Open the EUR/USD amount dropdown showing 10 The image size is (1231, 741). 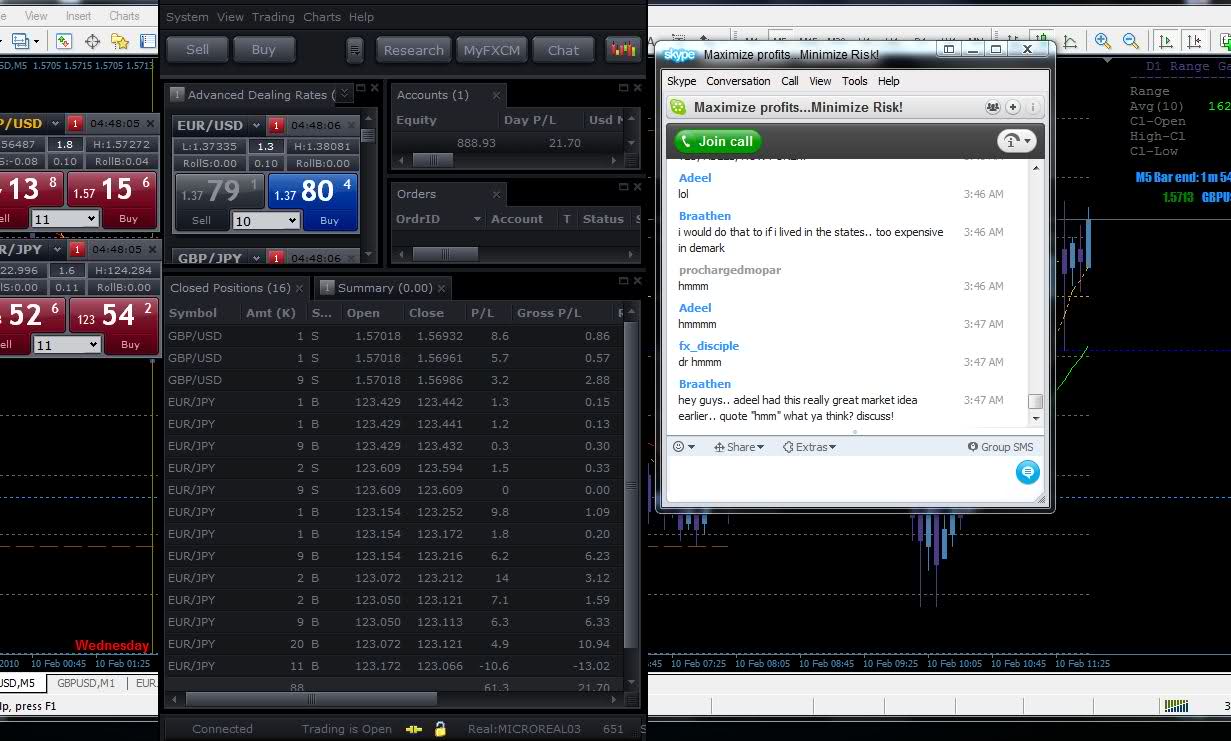point(266,220)
